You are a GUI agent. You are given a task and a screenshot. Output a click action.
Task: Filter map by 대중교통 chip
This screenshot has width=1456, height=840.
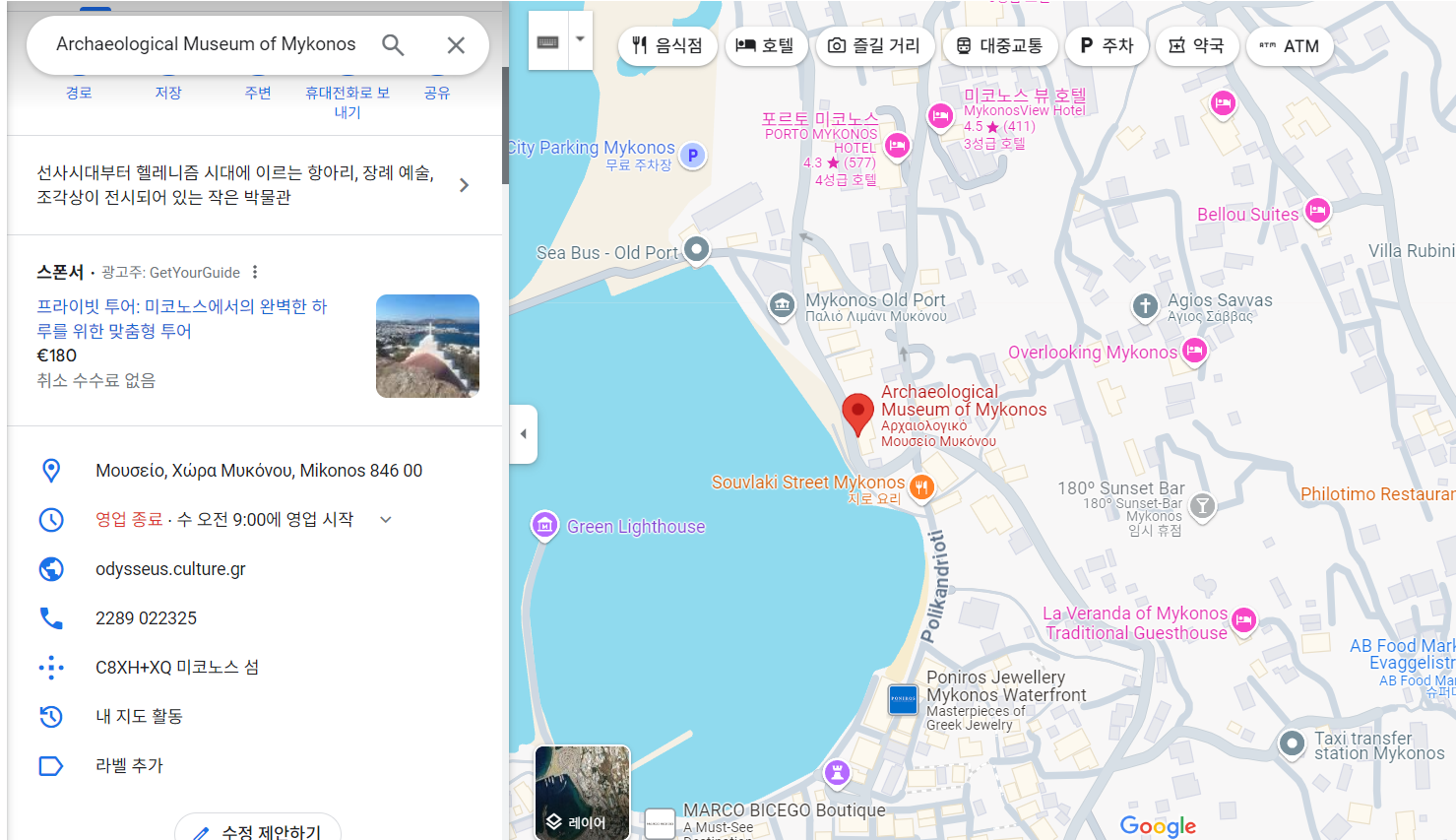click(999, 46)
